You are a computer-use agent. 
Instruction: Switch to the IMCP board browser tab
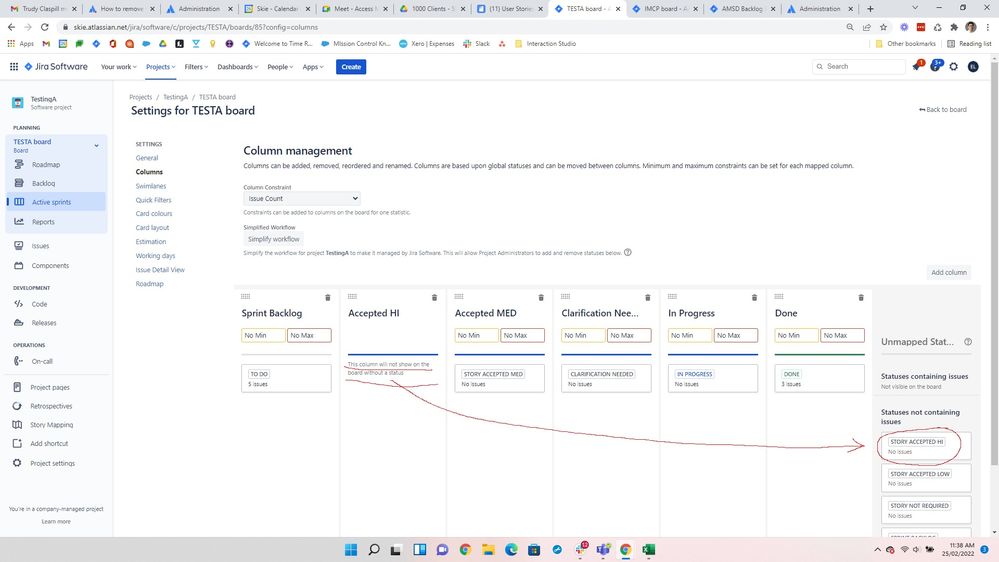[x=663, y=9]
